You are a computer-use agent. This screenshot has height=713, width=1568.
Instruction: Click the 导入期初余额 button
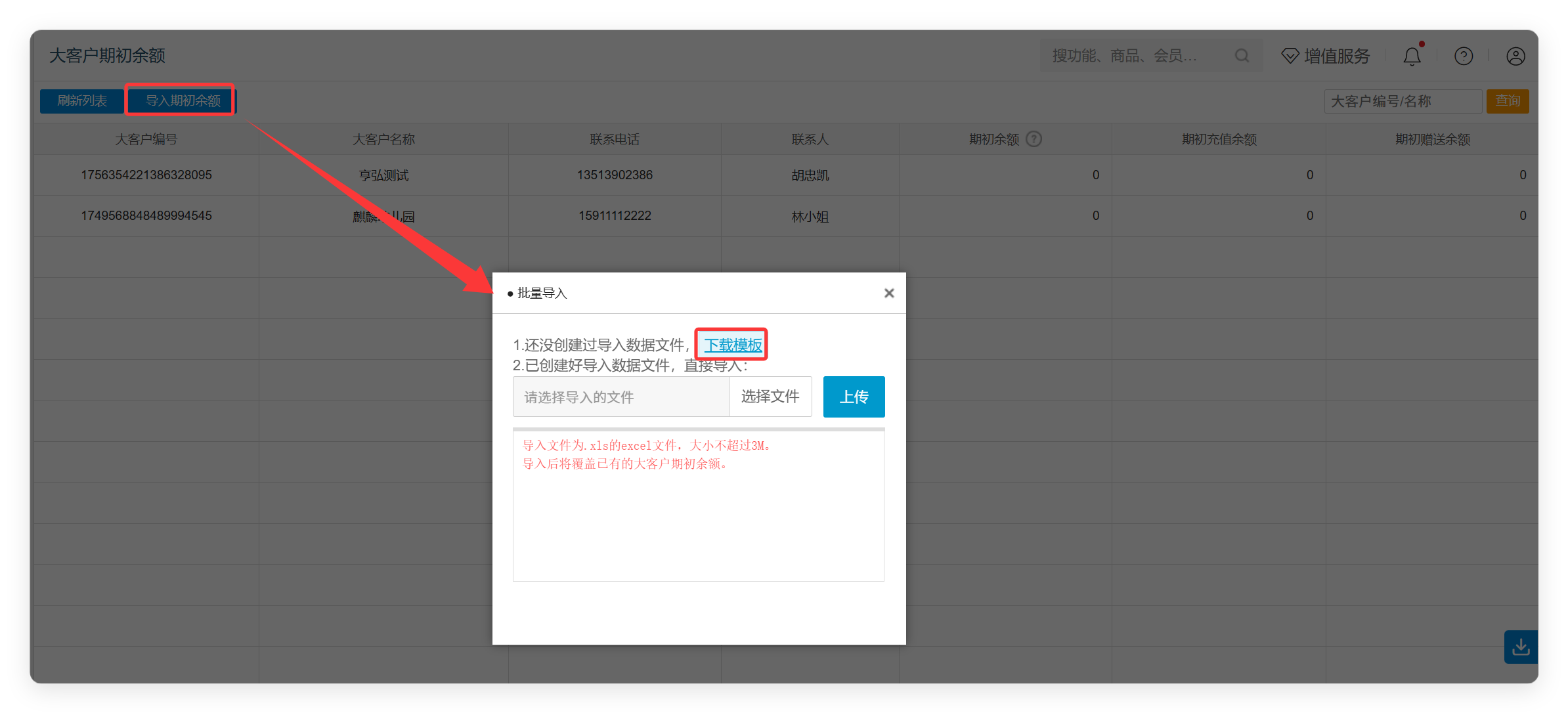click(183, 101)
